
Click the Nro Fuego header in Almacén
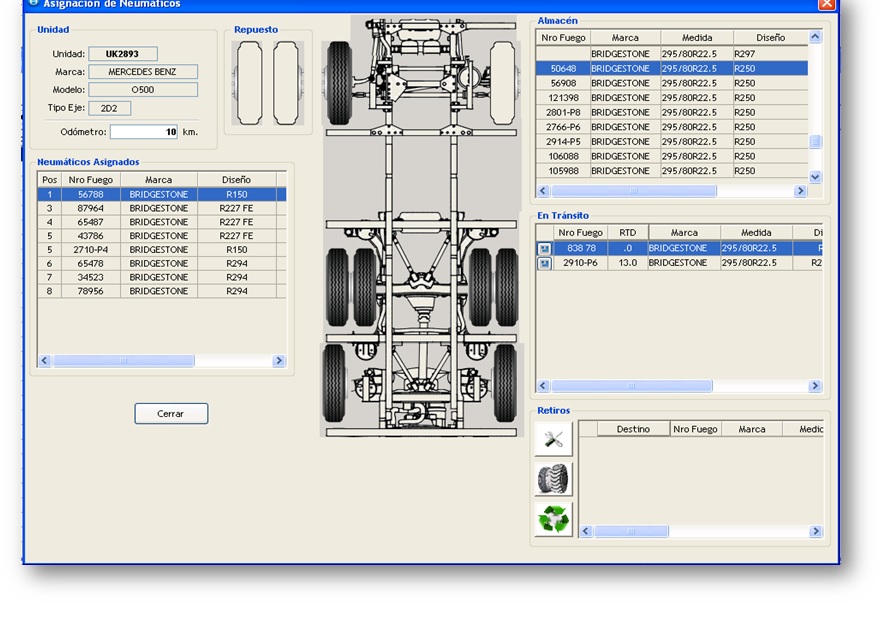point(563,38)
